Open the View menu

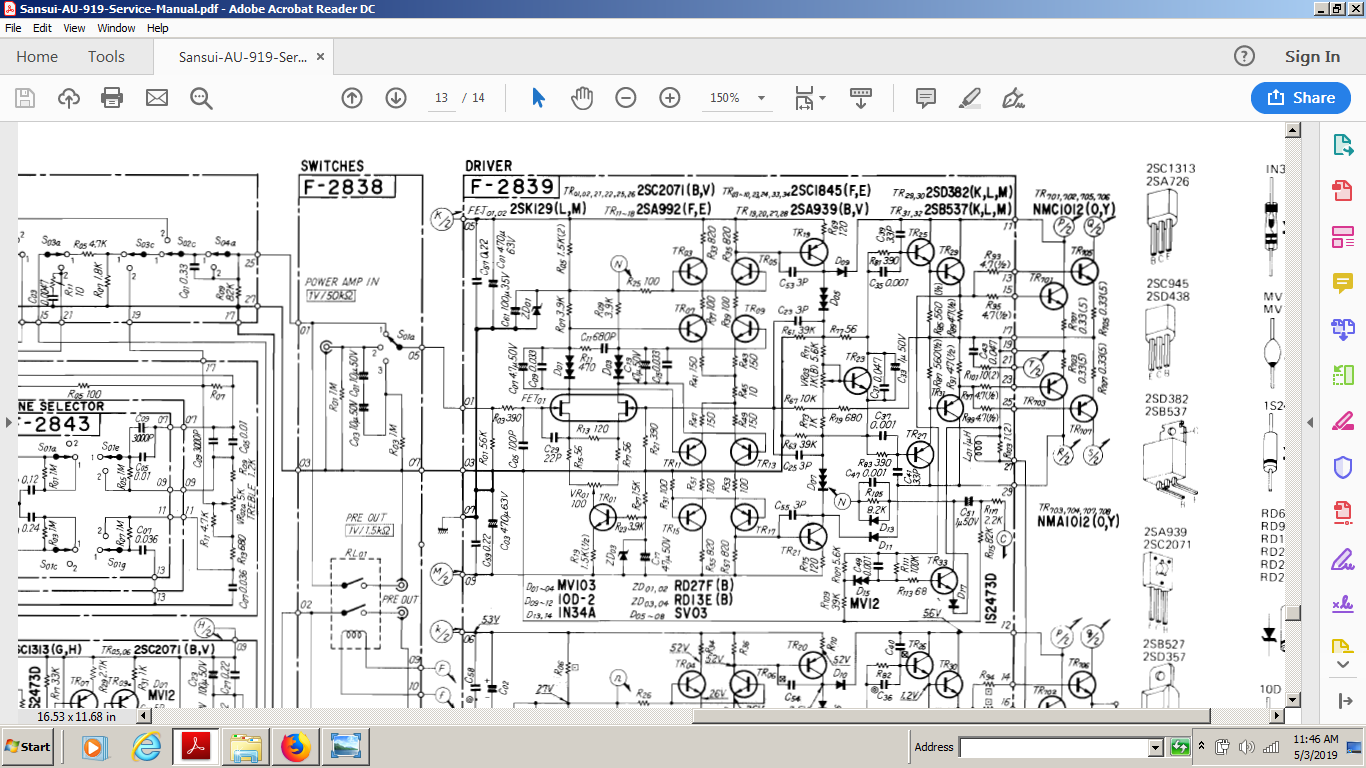(75, 28)
